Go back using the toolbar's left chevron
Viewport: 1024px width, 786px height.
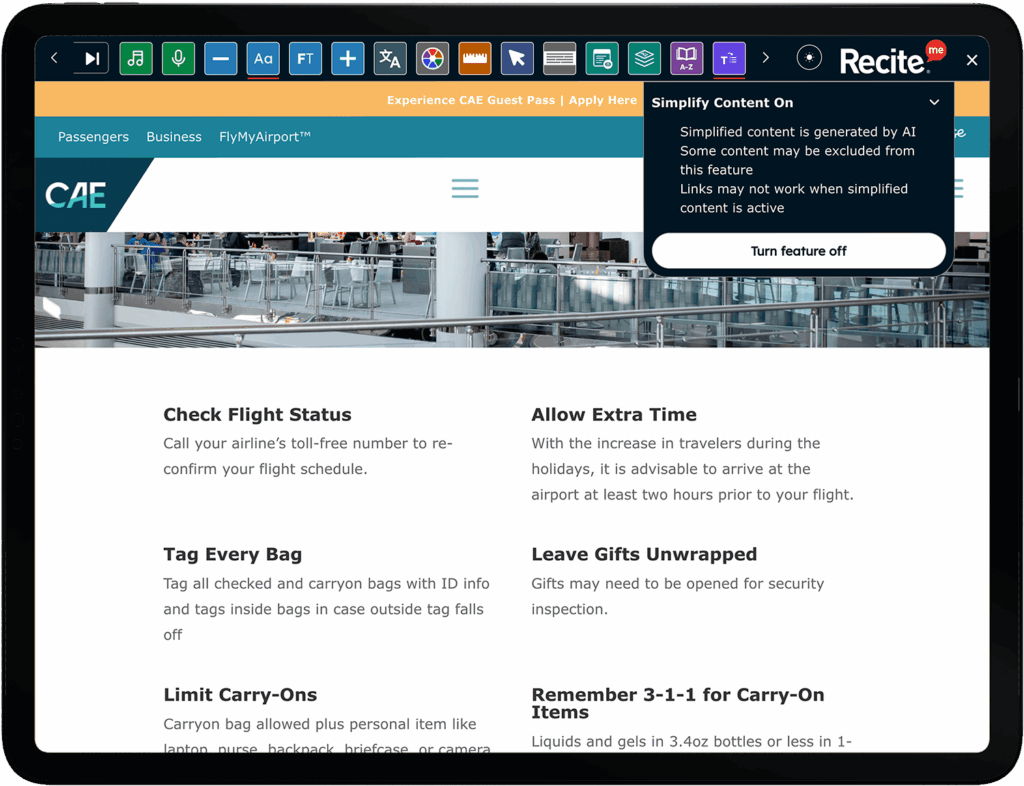[x=54, y=58]
